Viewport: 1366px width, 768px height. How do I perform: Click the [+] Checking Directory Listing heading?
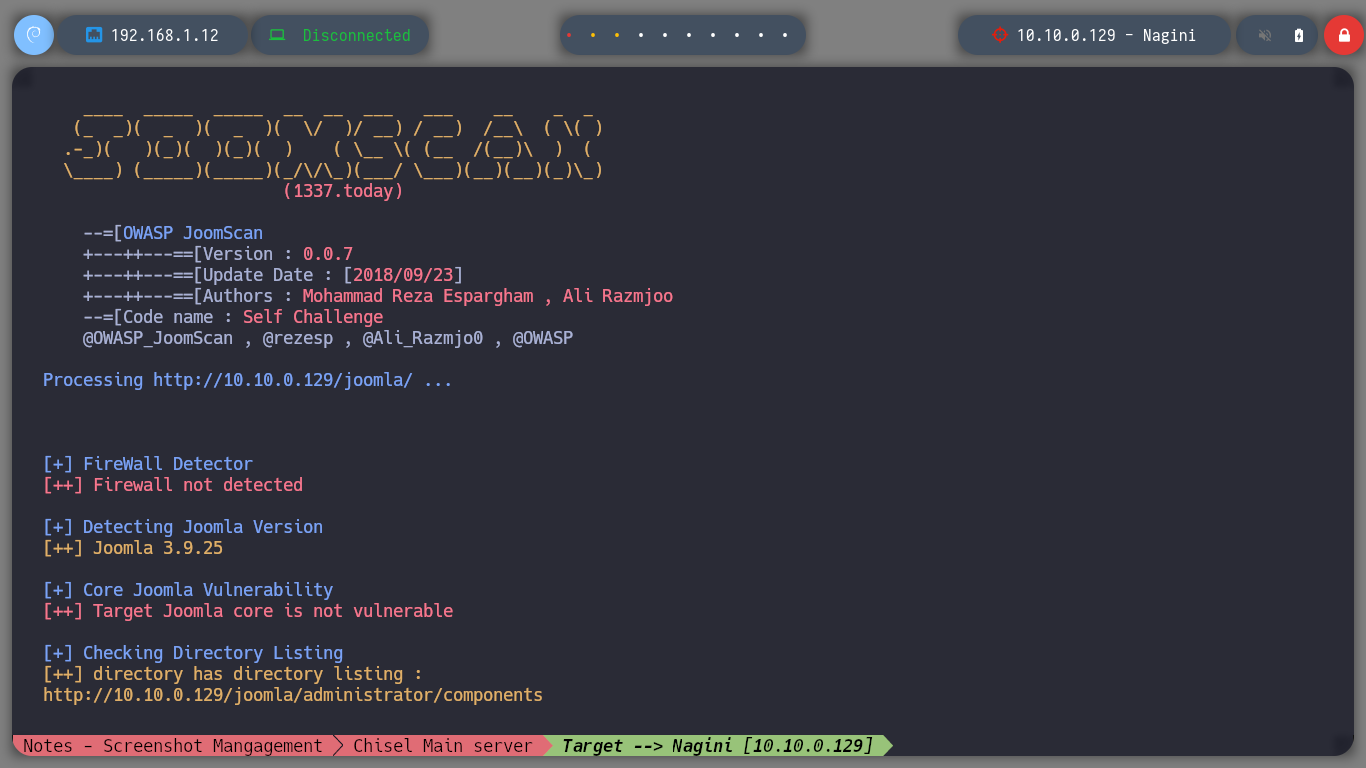193,653
